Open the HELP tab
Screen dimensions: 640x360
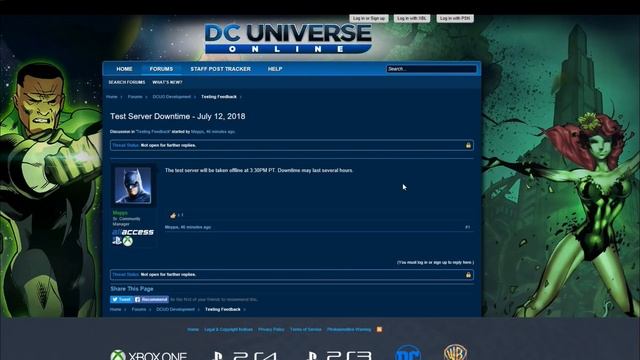tap(275, 69)
